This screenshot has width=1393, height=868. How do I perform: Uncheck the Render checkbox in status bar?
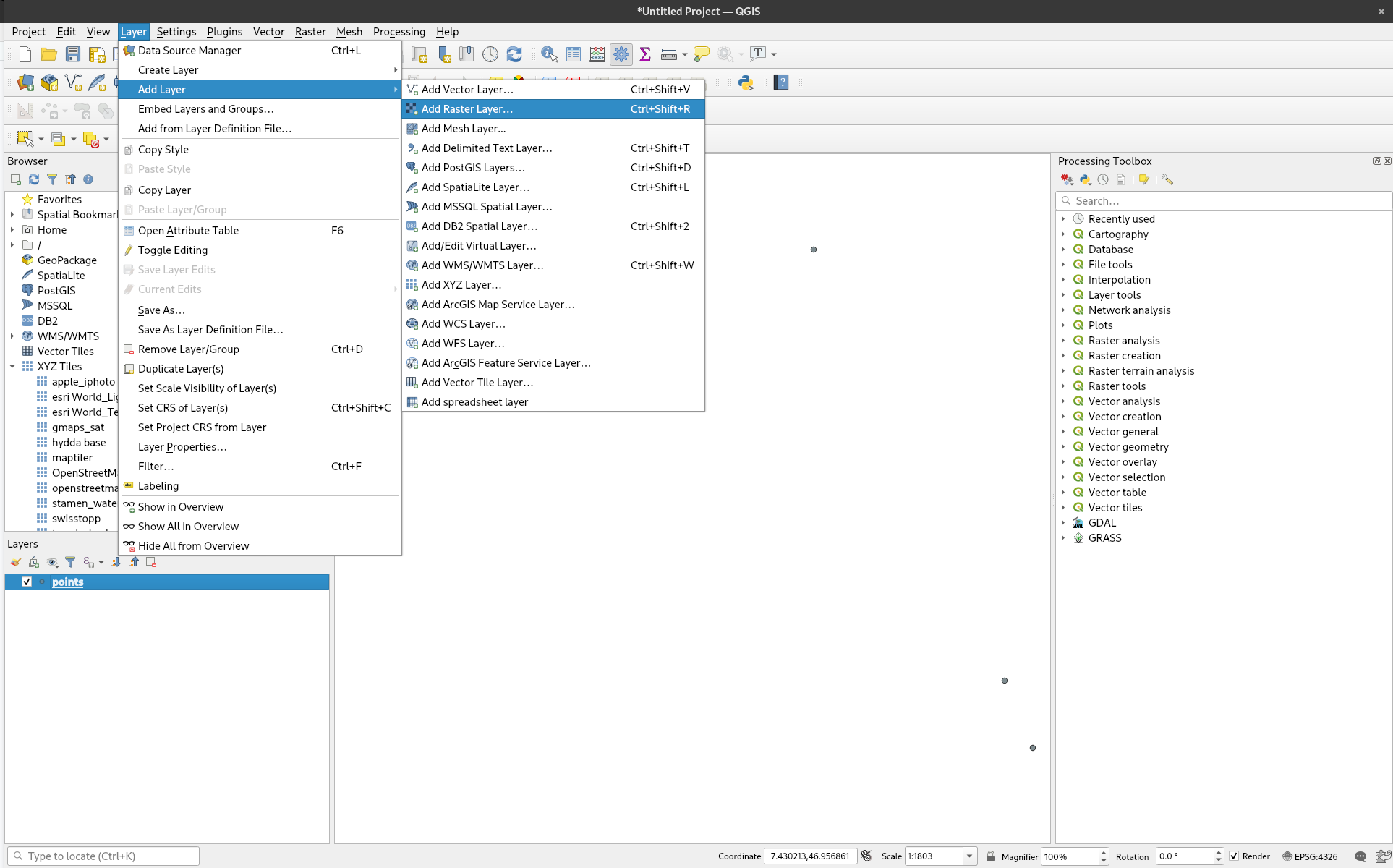pyautogui.click(x=1234, y=856)
